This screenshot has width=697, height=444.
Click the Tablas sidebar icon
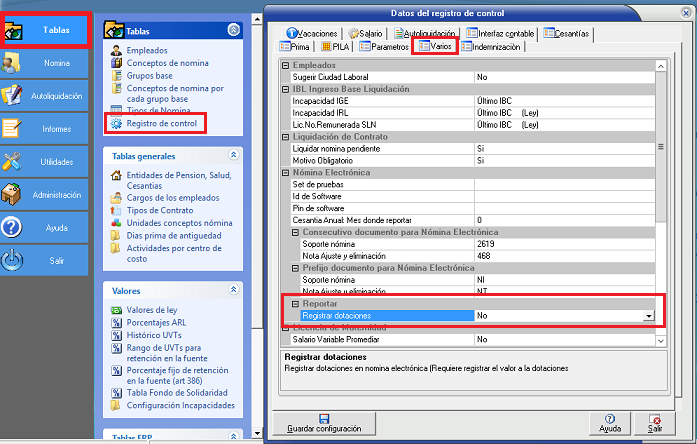[x=14, y=31]
